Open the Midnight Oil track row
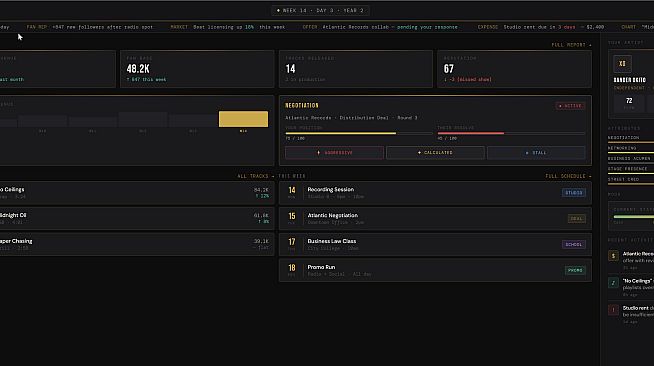 136,218
